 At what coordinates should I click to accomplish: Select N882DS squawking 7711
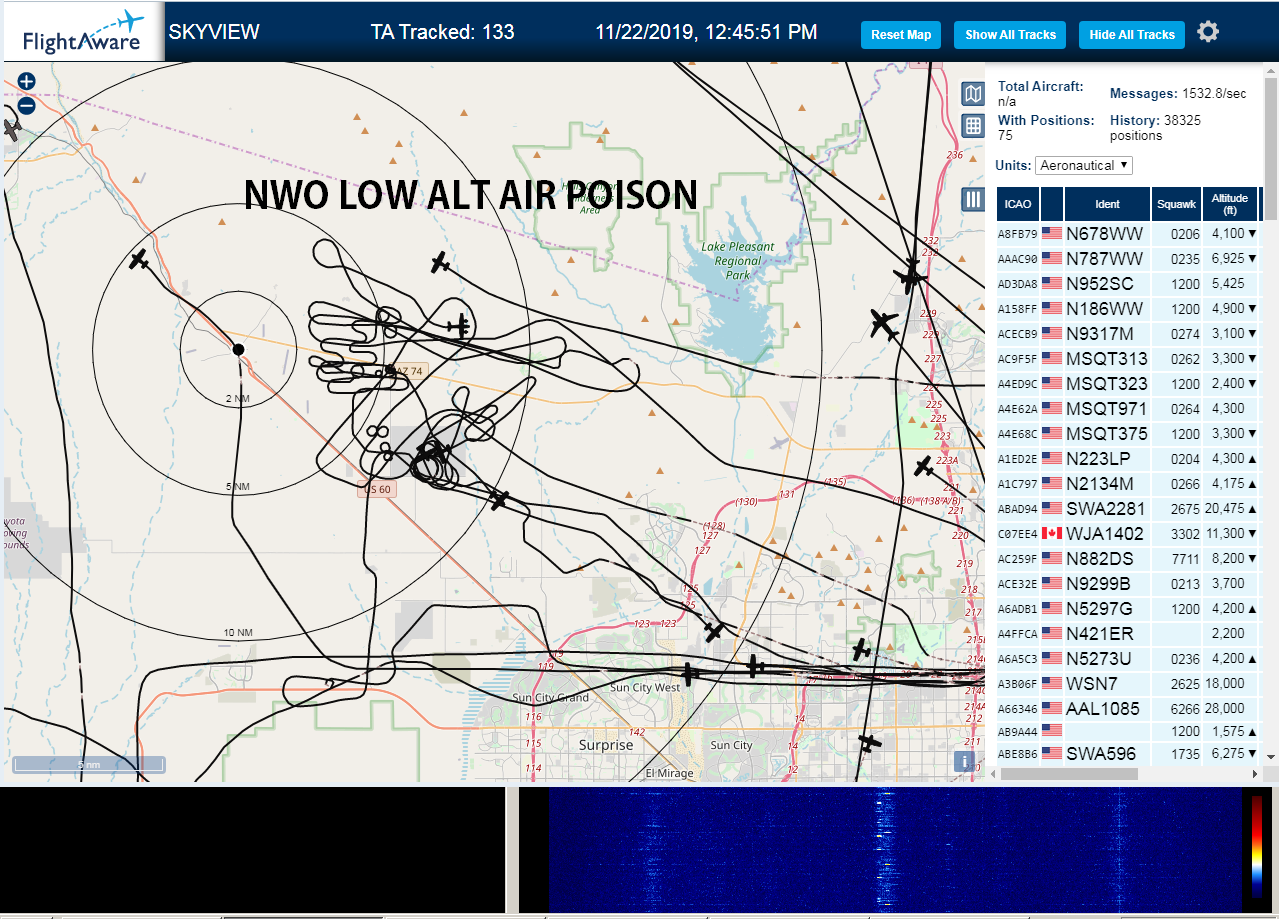coord(1127,559)
